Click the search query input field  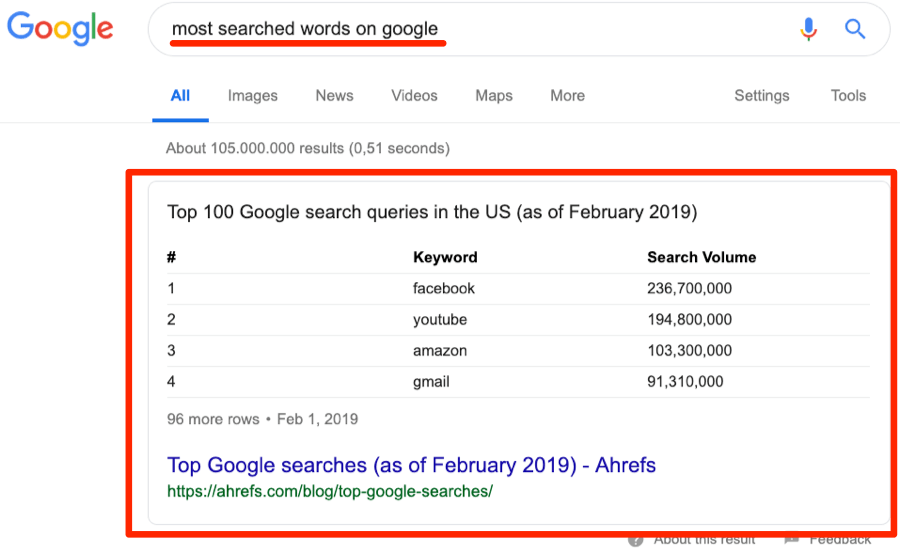click(480, 29)
